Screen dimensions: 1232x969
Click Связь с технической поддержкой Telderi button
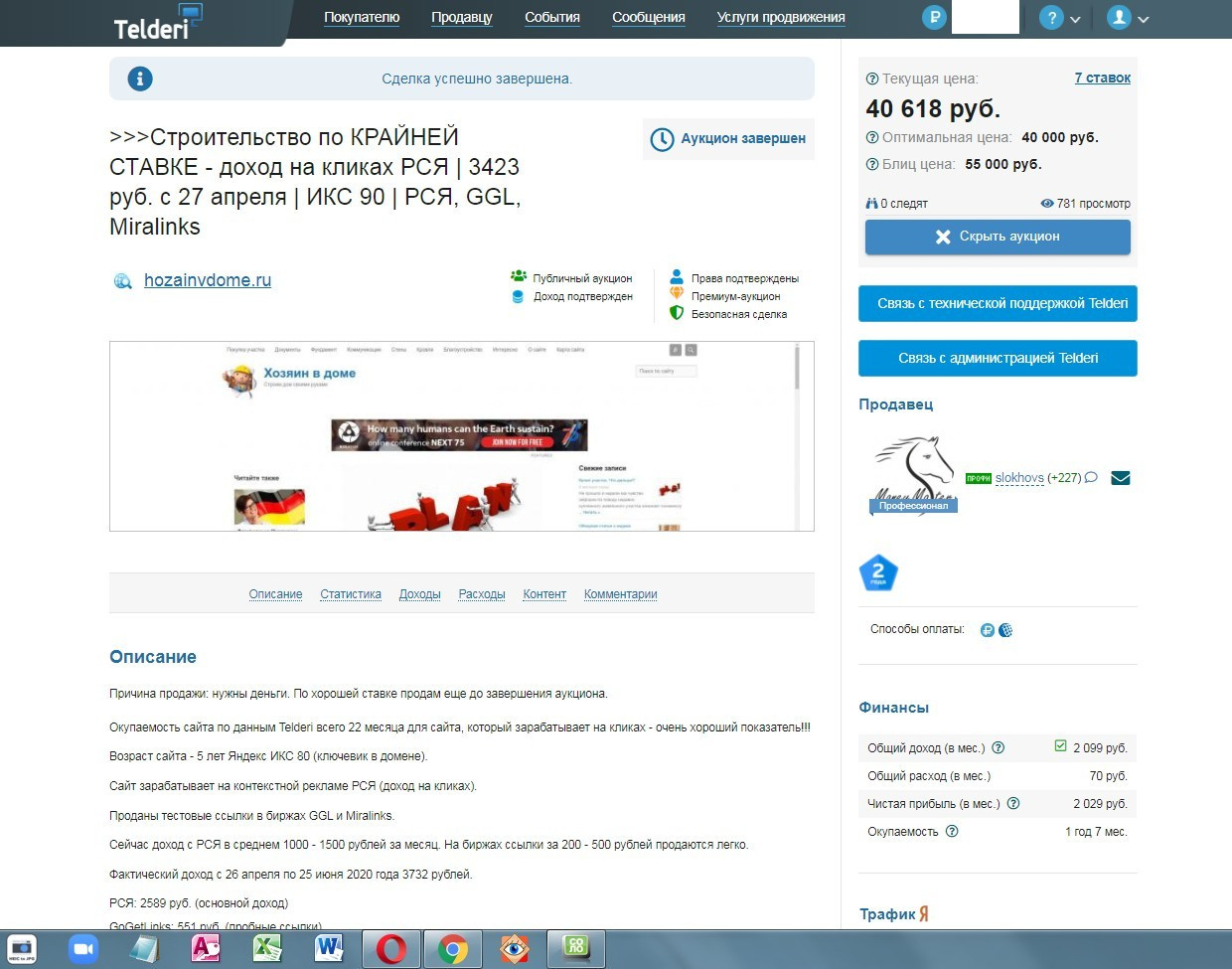pyautogui.click(x=998, y=303)
